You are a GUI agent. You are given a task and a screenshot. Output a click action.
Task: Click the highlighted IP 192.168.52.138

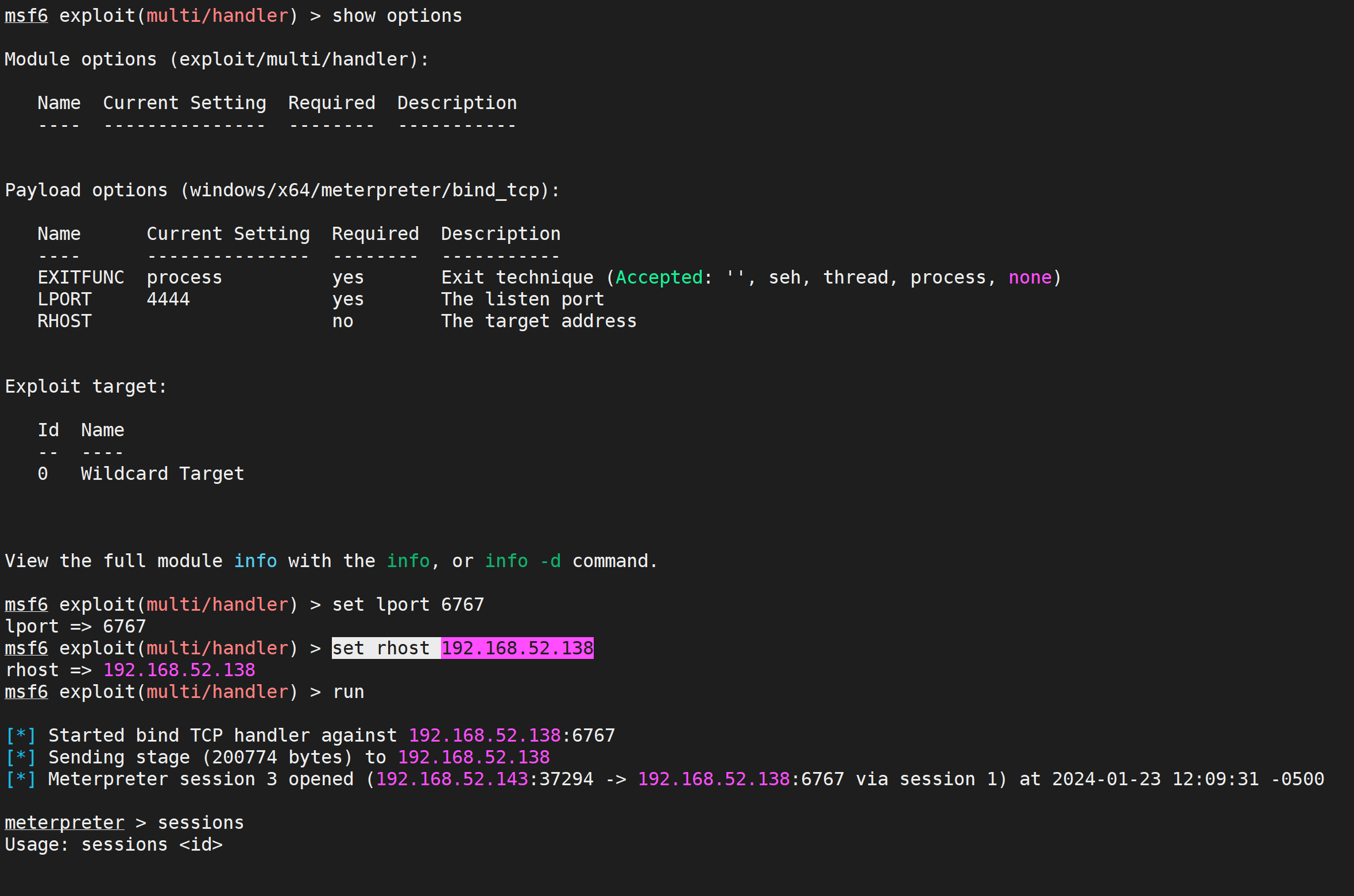point(517,648)
